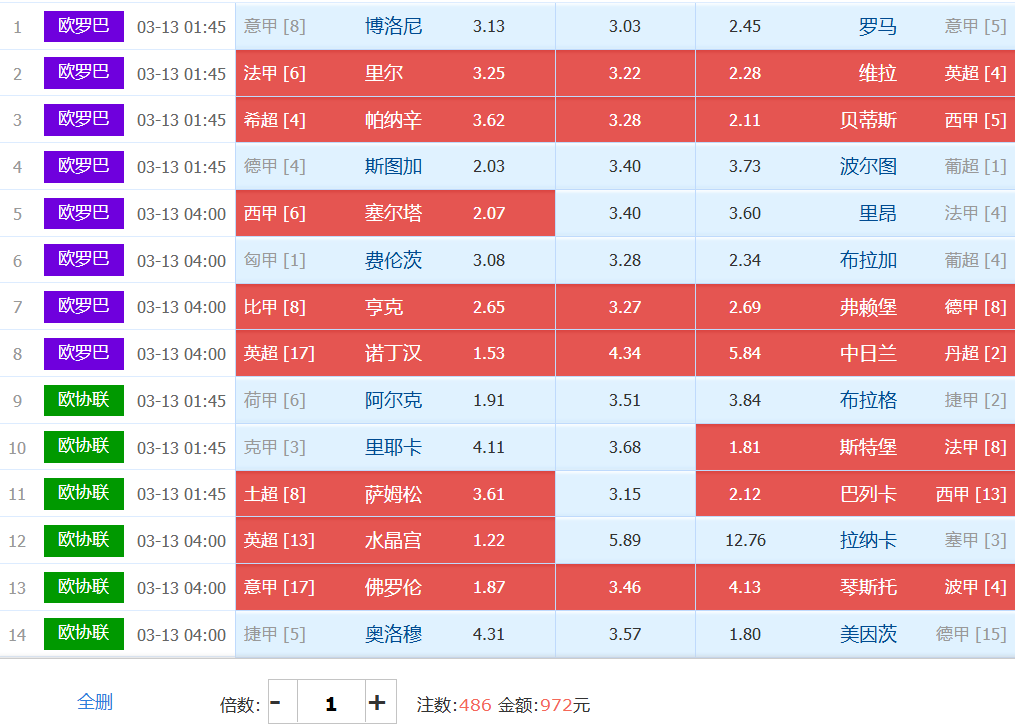
Task: Deselect draw odds 4.34 in 诺丁汉 match
Action: (625, 353)
